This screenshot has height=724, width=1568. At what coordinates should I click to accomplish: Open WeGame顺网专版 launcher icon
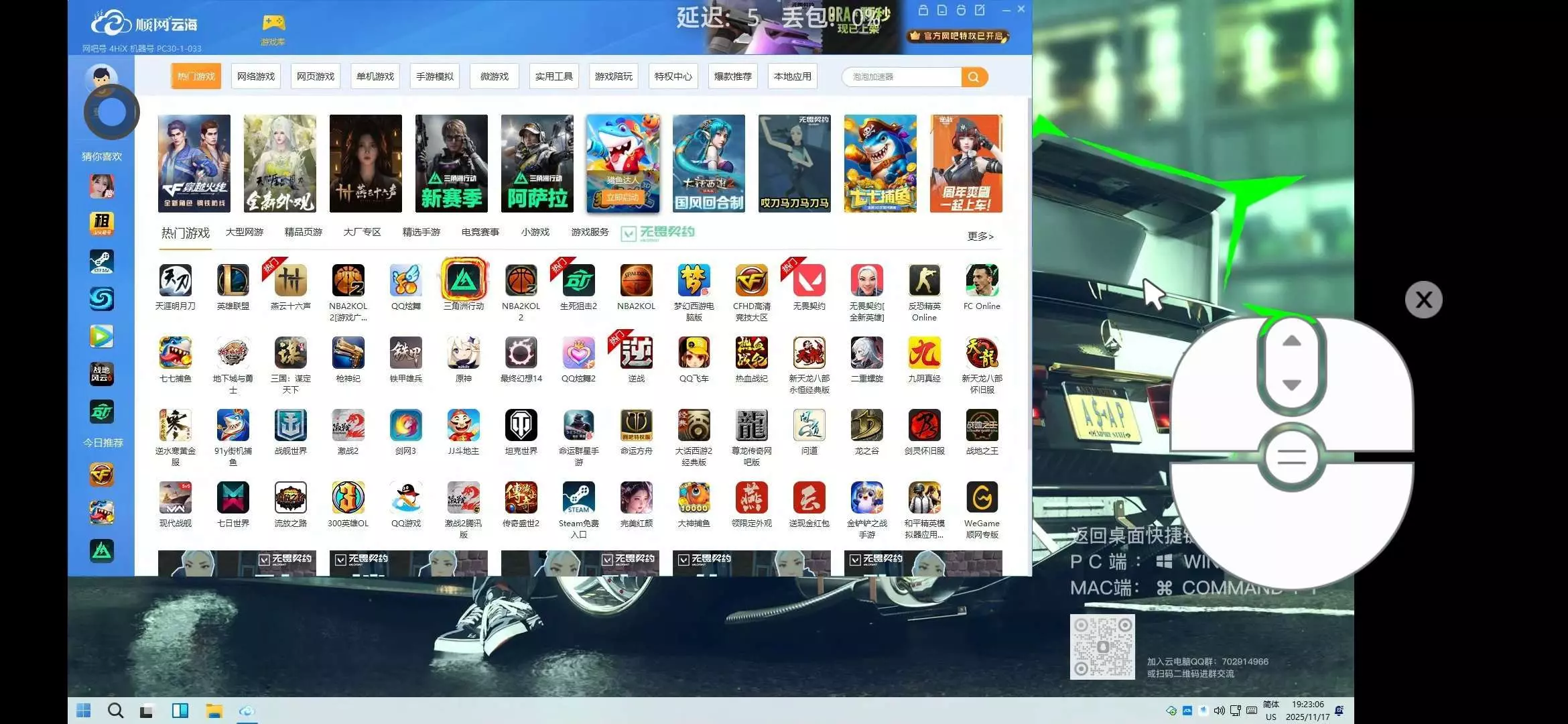[x=982, y=498]
